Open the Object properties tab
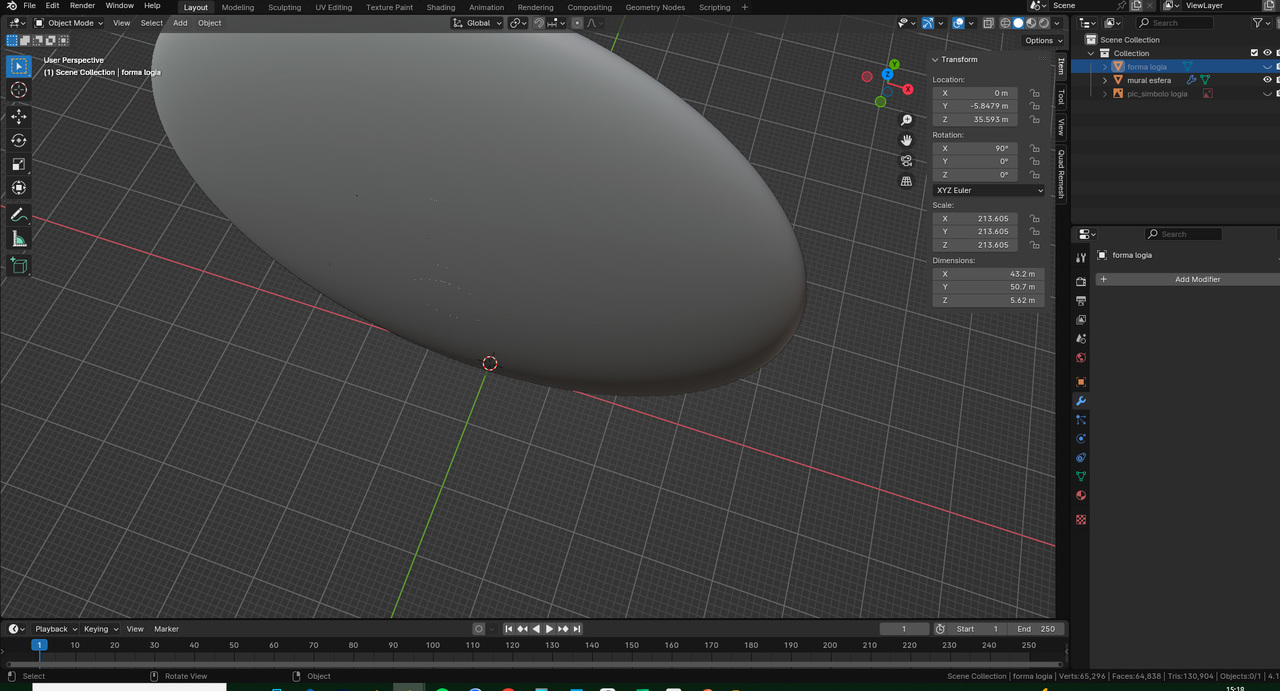1280x691 pixels. coord(1081,382)
